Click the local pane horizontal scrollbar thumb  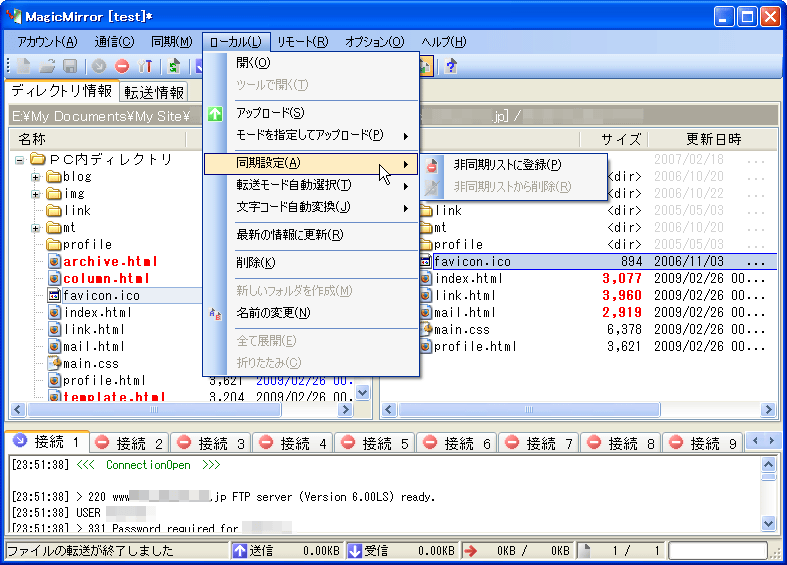(154, 410)
